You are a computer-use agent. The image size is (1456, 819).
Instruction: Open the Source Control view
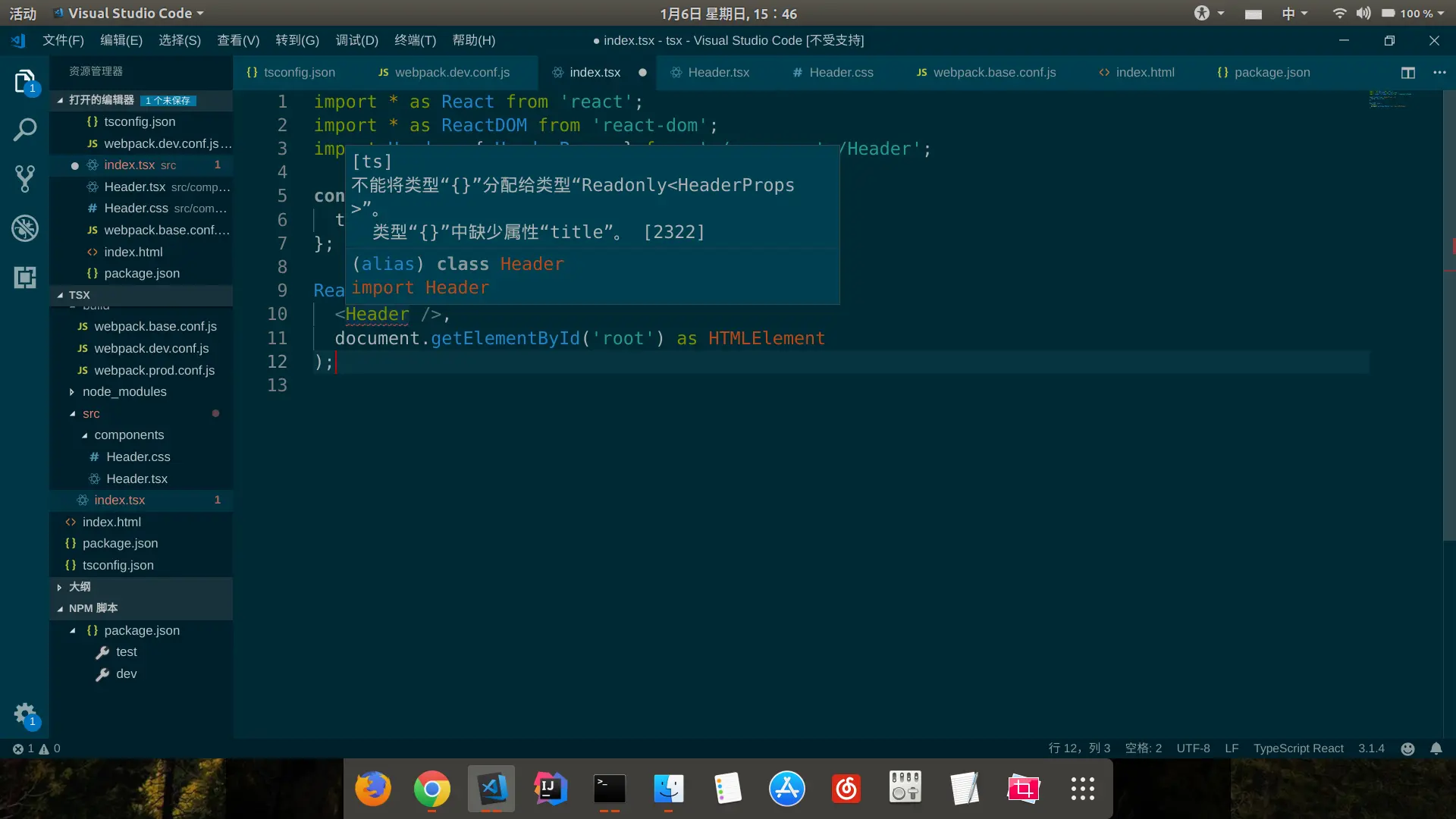pyautogui.click(x=24, y=179)
